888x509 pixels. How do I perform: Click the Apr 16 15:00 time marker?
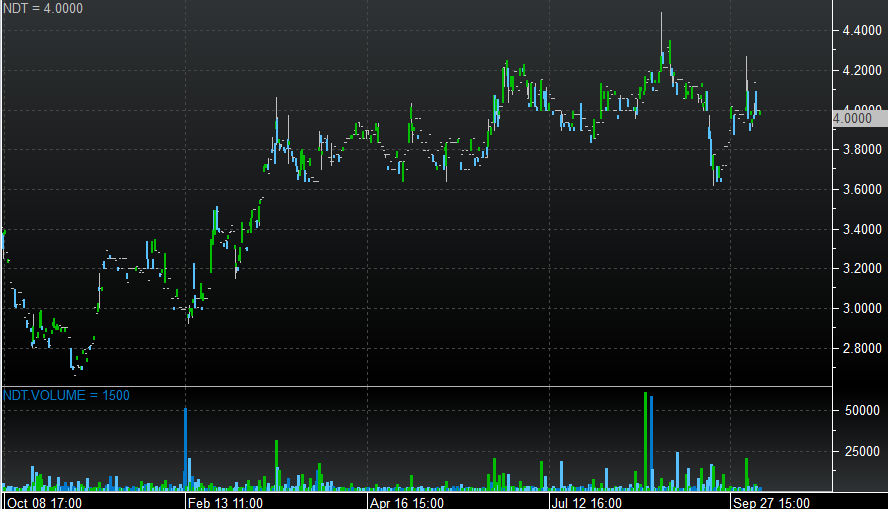(x=408, y=502)
